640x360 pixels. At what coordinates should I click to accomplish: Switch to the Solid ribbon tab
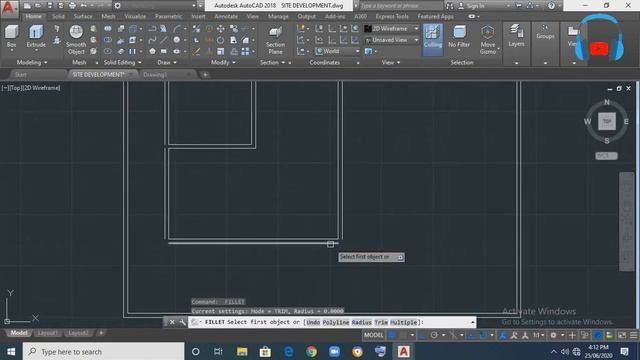click(58, 16)
